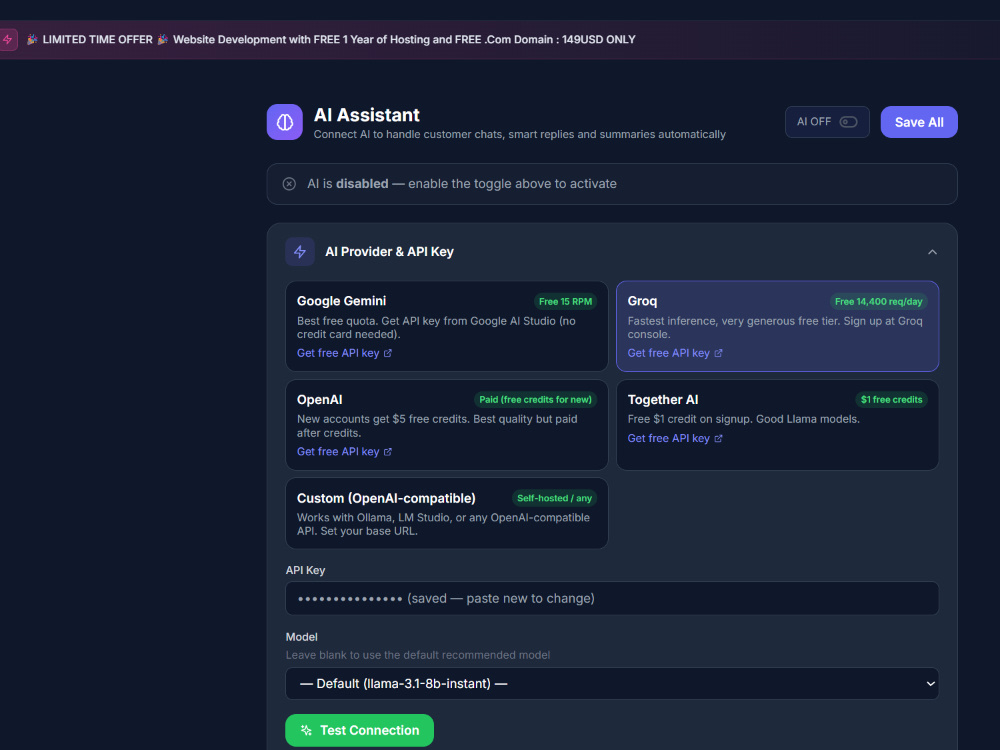Screen dimensions: 1000x750
Task: Click the Free 15 RPM badge
Action: (x=565, y=302)
